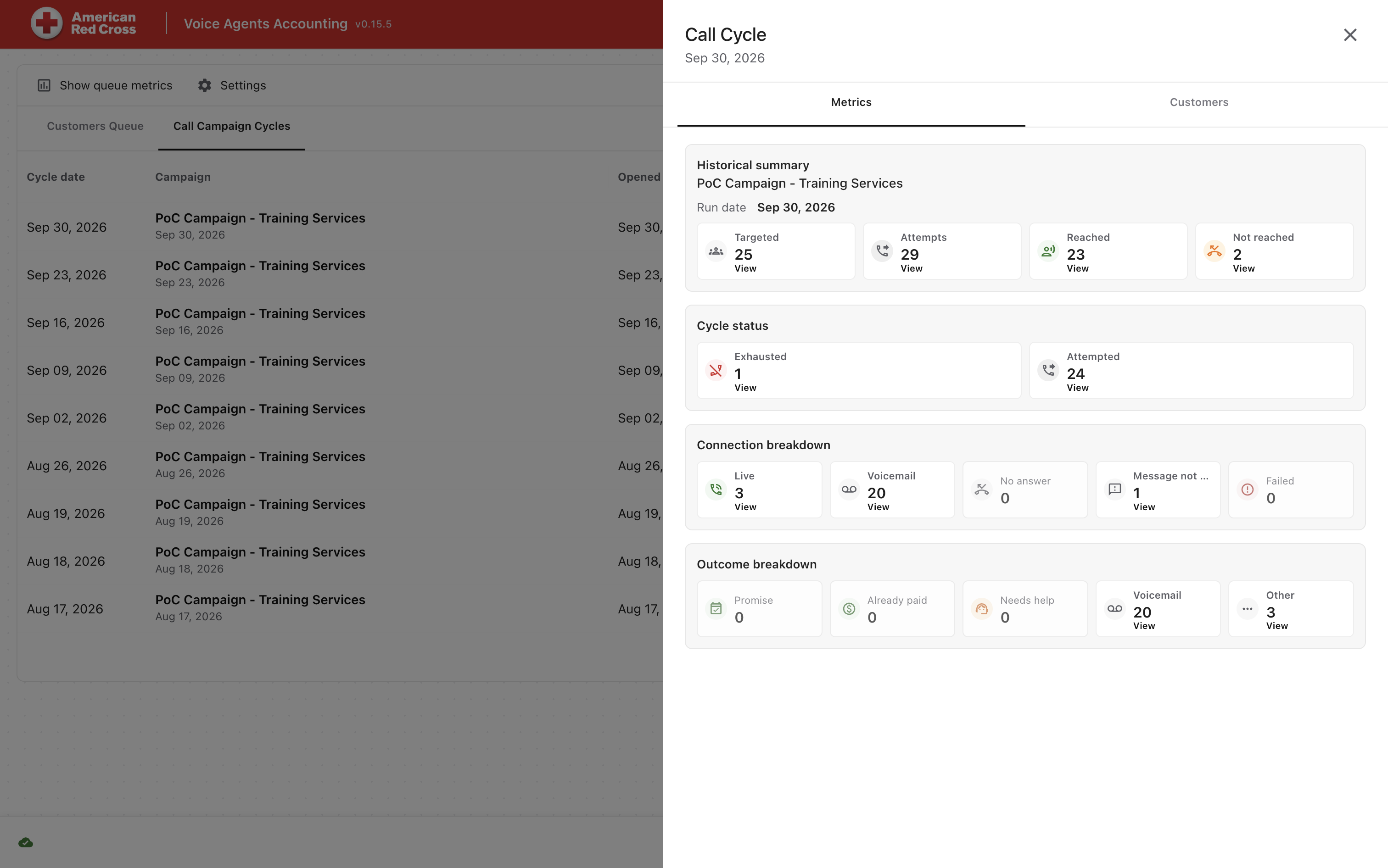1388x868 pixels.
Task: Click the Attempted phone forward icon
Action: pyautogui.click(x=1048, y=371)
